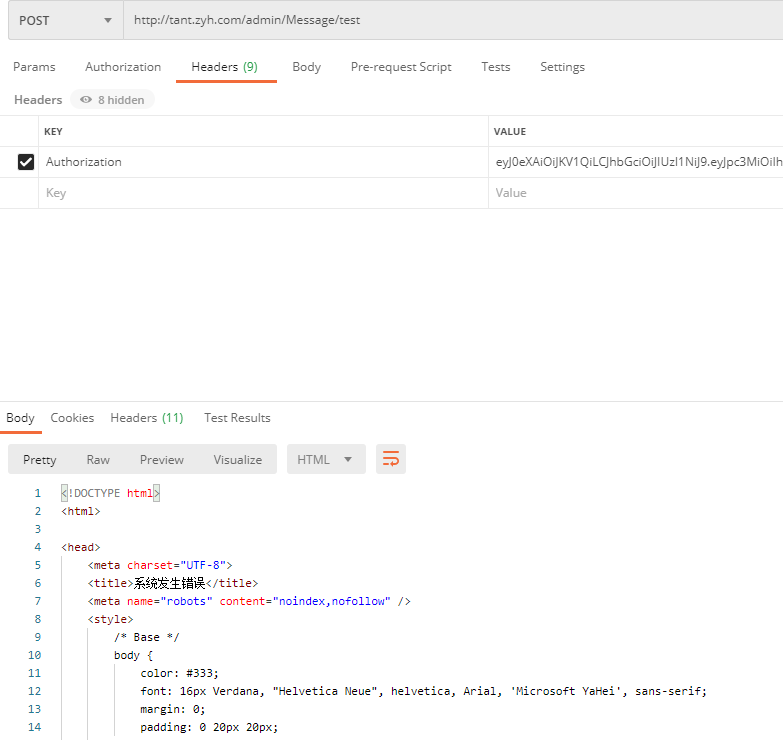Image resolution: width=783 pixels, height=740 pixels.
Task: Switch to the request Authorization tab
Action: (x=123, y=67)
